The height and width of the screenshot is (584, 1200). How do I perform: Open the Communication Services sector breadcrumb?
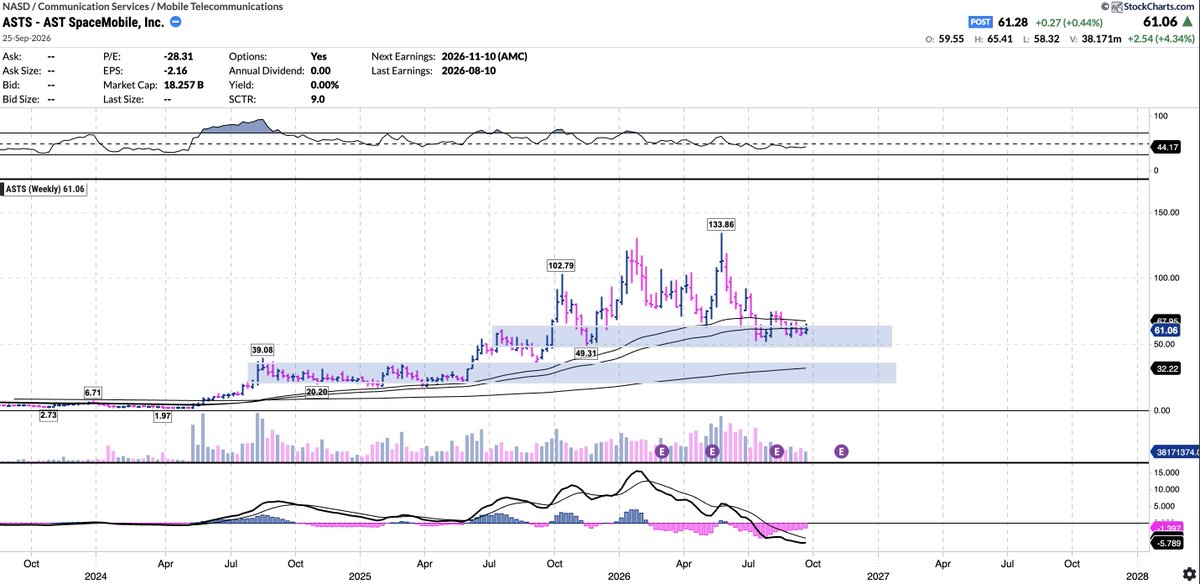click(98, 7)
